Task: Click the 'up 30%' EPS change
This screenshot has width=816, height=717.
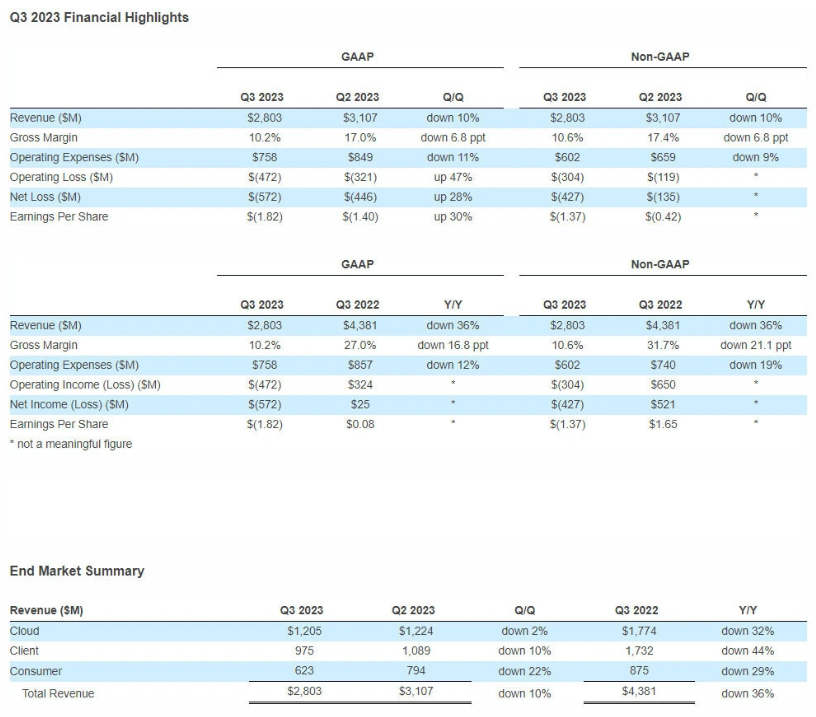Action: click(x=453, y=216)
